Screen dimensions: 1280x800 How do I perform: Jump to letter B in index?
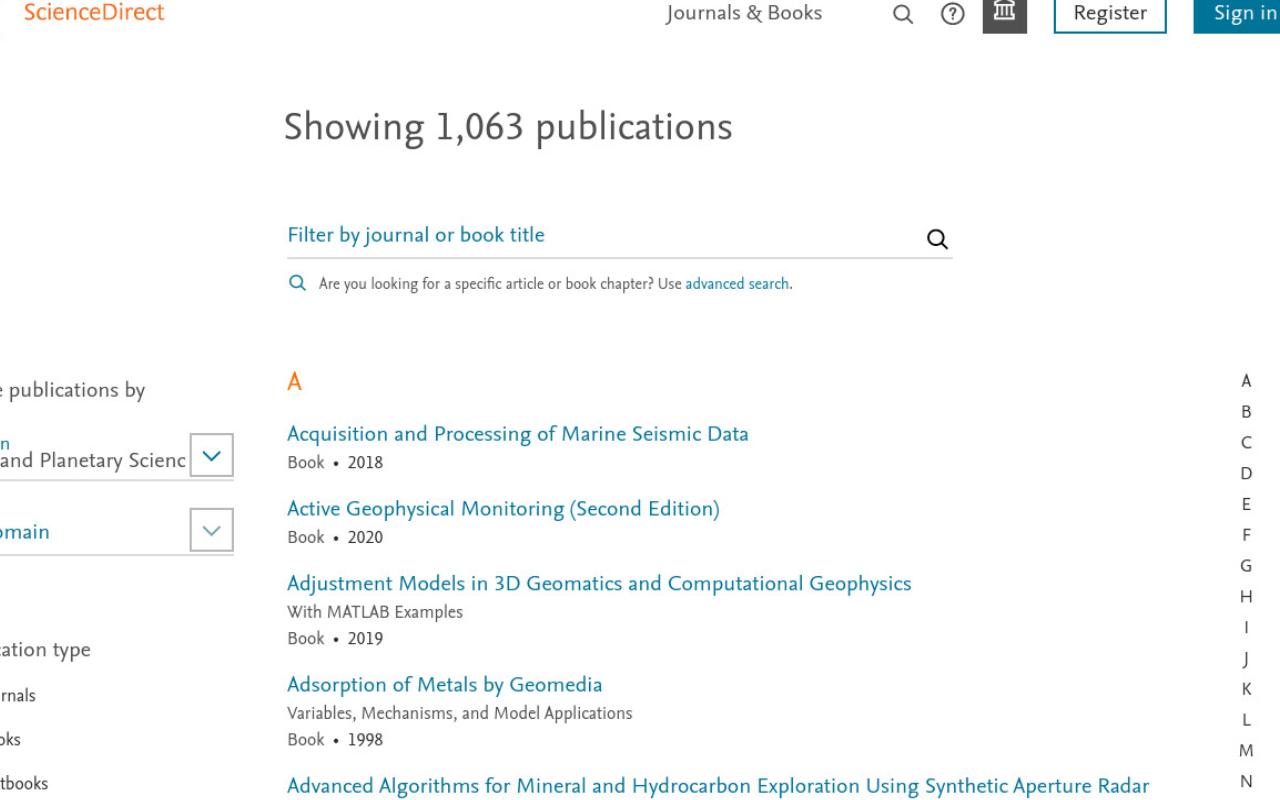coord(1246,412)
